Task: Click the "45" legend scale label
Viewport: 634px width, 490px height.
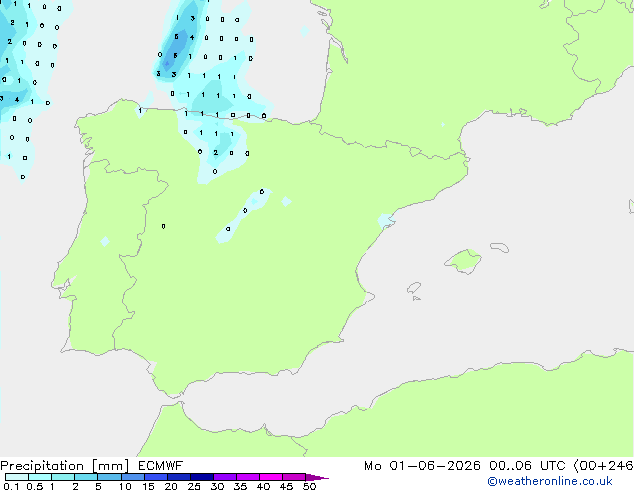Action: click(286, 486)
